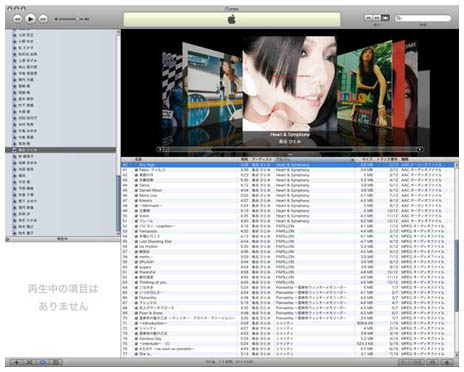Screen dimensions: 464x372
Task: Click the eject disc button
Action: click(447, 362)
